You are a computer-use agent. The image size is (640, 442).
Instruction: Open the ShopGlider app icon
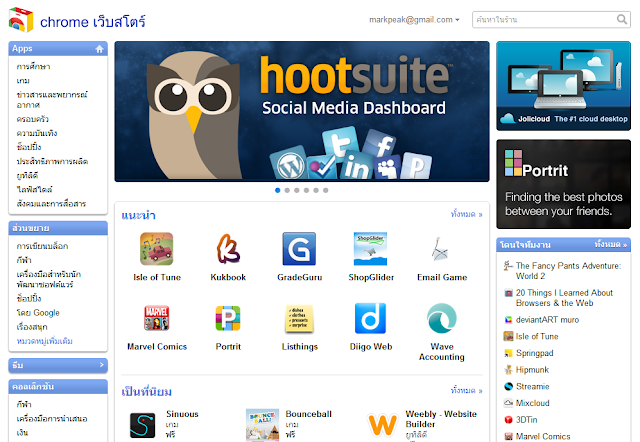pos(371,249)
